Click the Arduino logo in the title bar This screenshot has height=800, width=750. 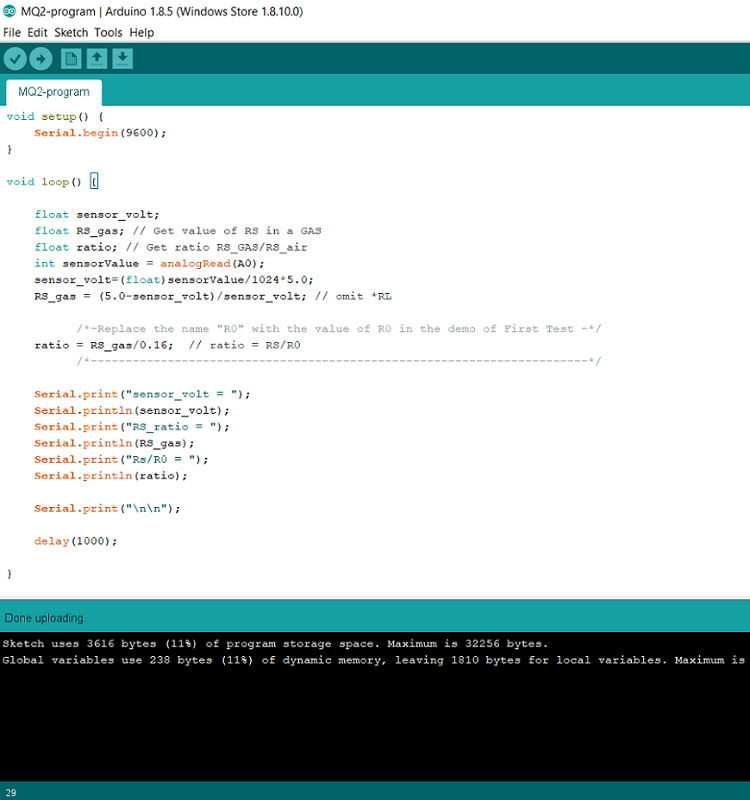pyautogui.click(x=9, y=11)
